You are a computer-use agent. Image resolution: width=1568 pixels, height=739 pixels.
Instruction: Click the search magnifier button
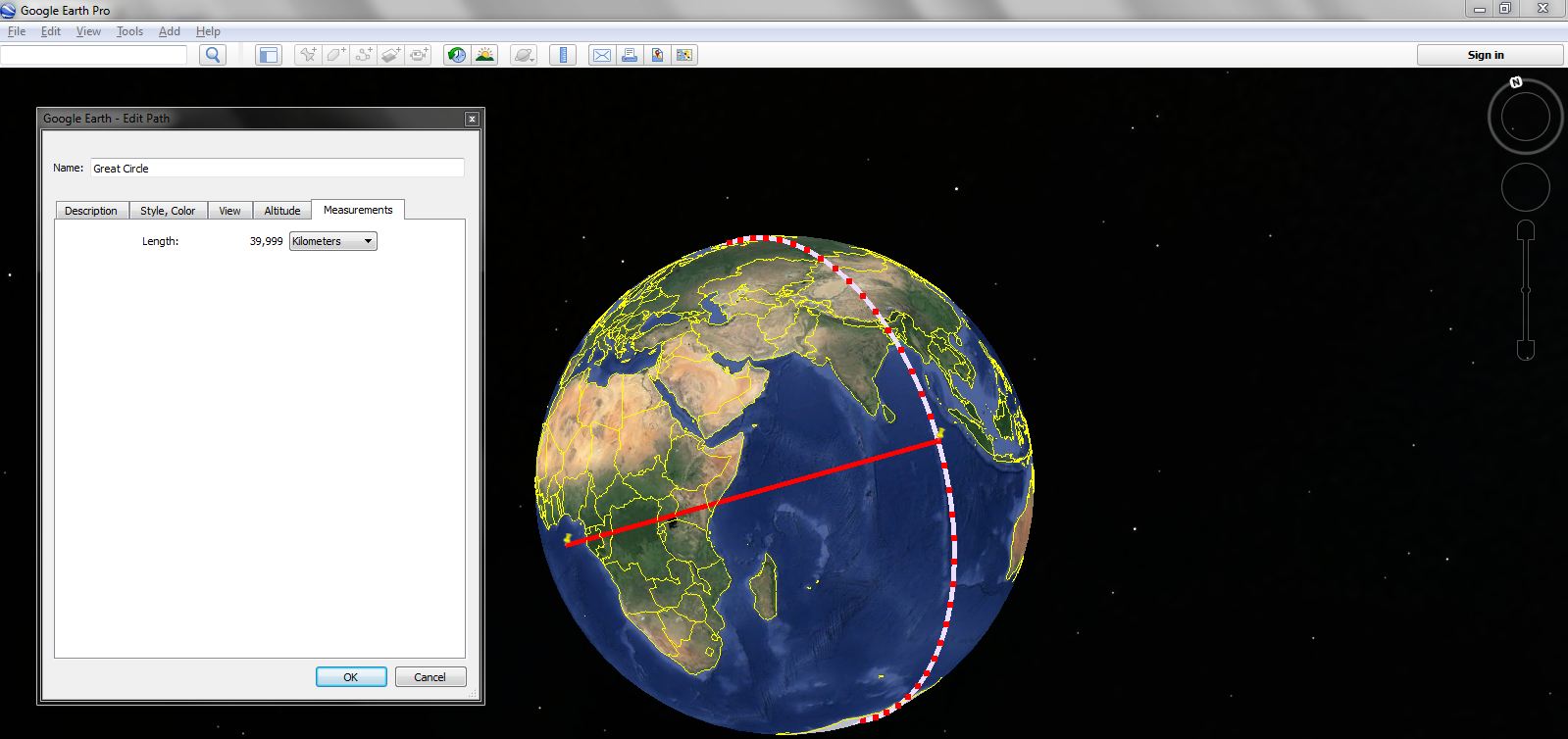[x=212, y=55]
